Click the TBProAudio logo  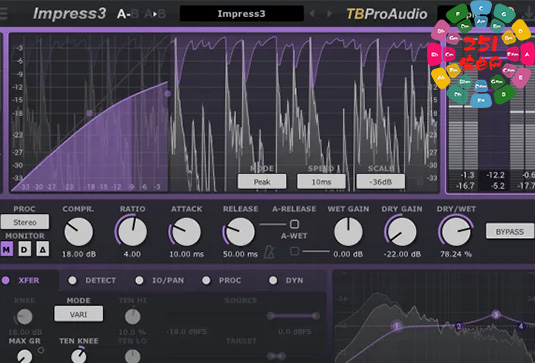point(387,14)
